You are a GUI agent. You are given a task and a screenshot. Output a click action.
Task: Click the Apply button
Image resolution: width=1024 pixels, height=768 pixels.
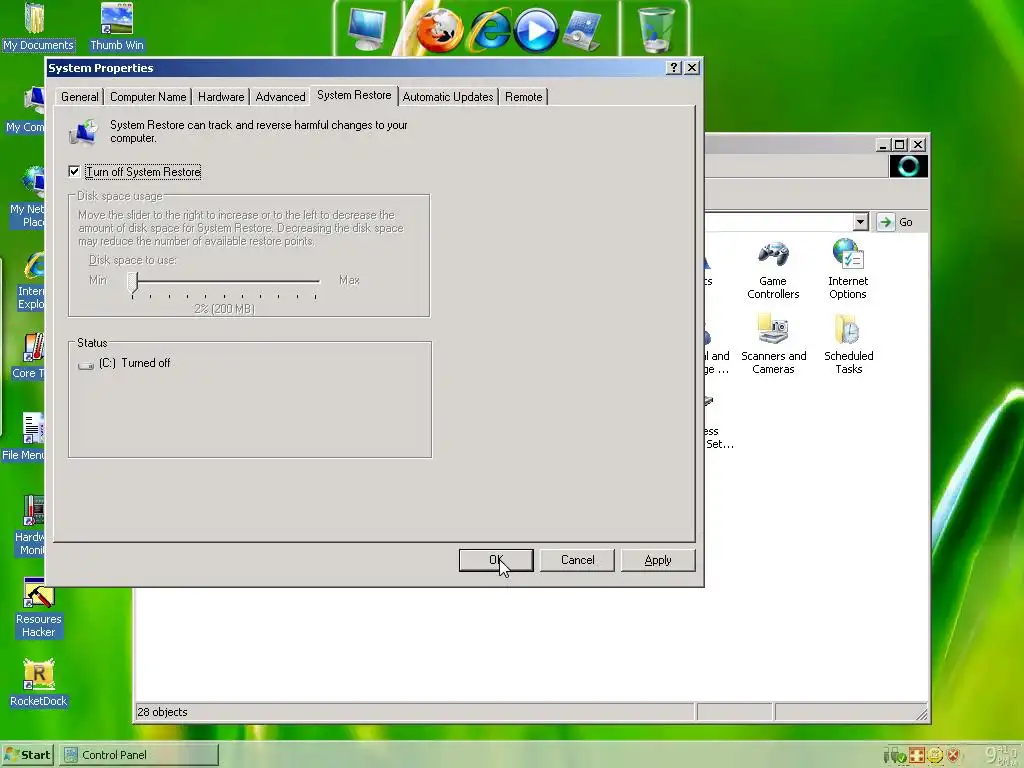(658, 560)
